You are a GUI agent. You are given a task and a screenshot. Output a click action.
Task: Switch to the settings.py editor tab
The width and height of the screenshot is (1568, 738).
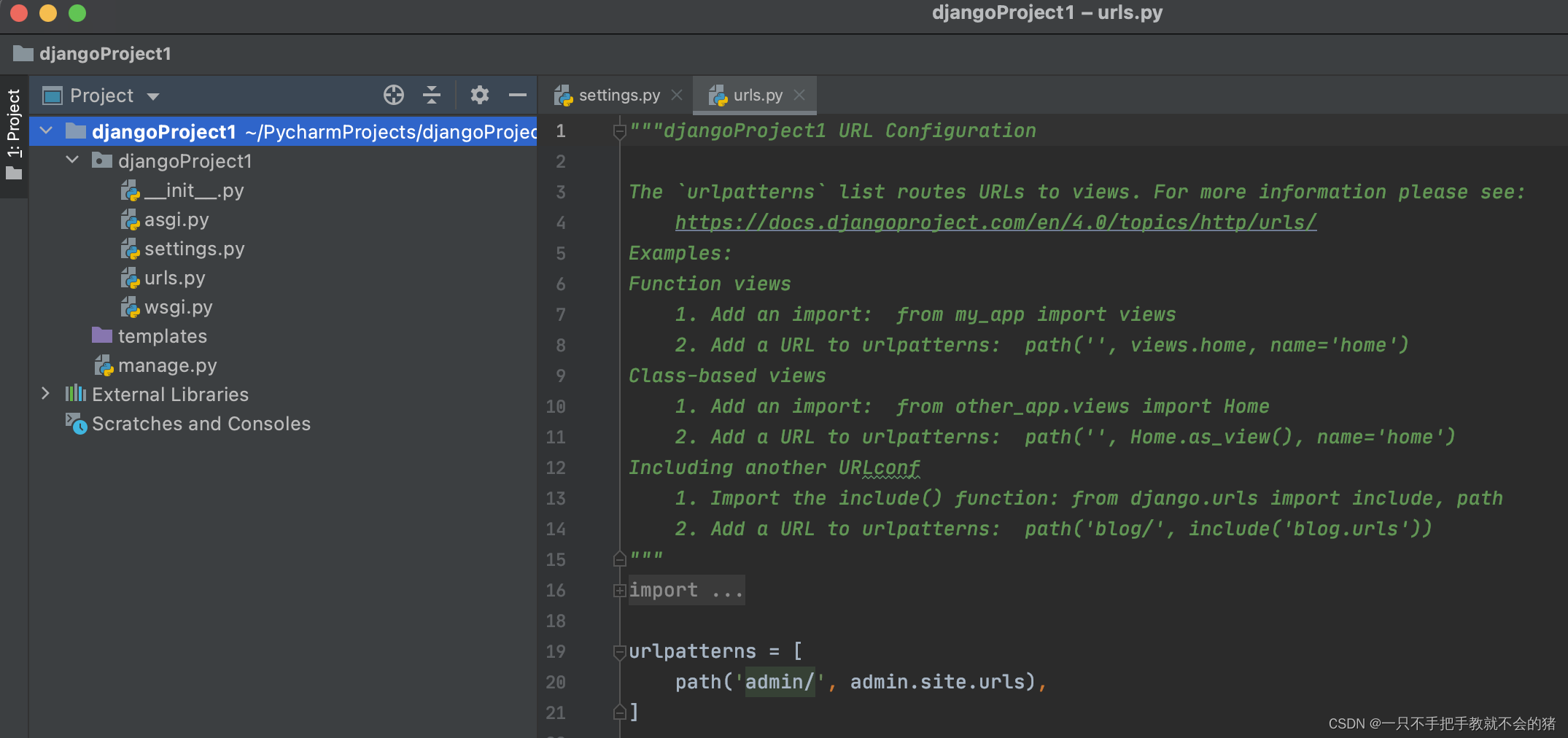coord(620,95)
